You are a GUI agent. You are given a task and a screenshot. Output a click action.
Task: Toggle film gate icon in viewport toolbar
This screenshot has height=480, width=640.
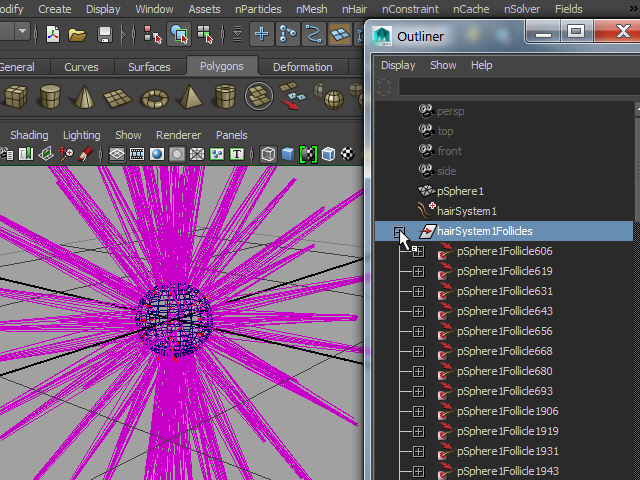(137, 154)
